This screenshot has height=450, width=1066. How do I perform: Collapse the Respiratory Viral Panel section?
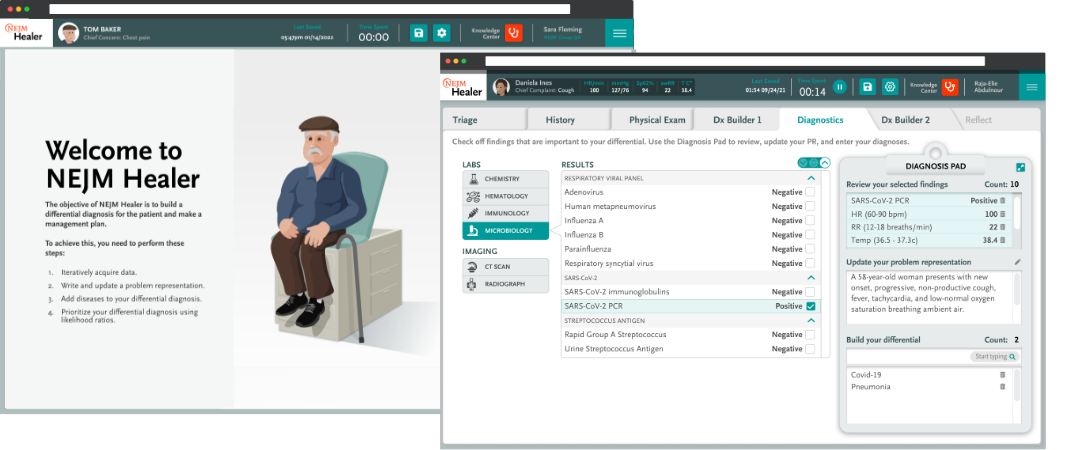click(810, 178)
